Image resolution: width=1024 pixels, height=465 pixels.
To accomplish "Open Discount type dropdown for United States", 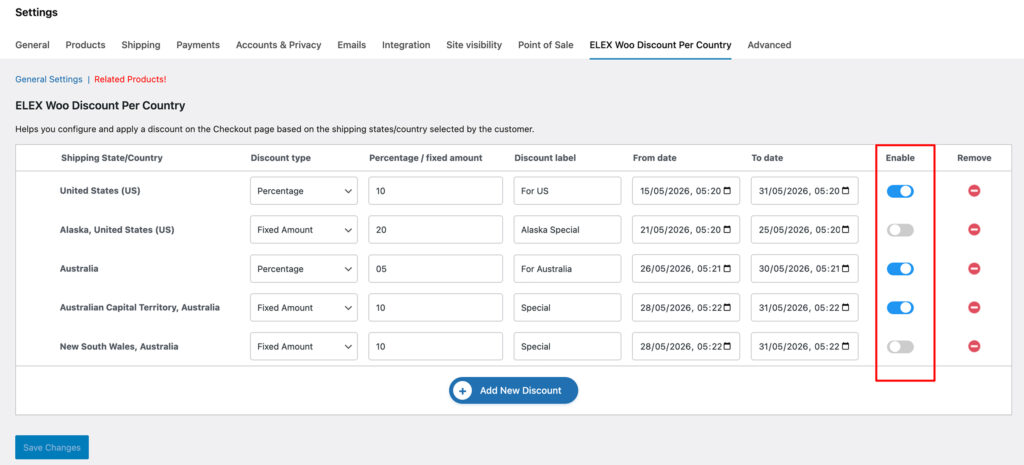I will [304, 191].
